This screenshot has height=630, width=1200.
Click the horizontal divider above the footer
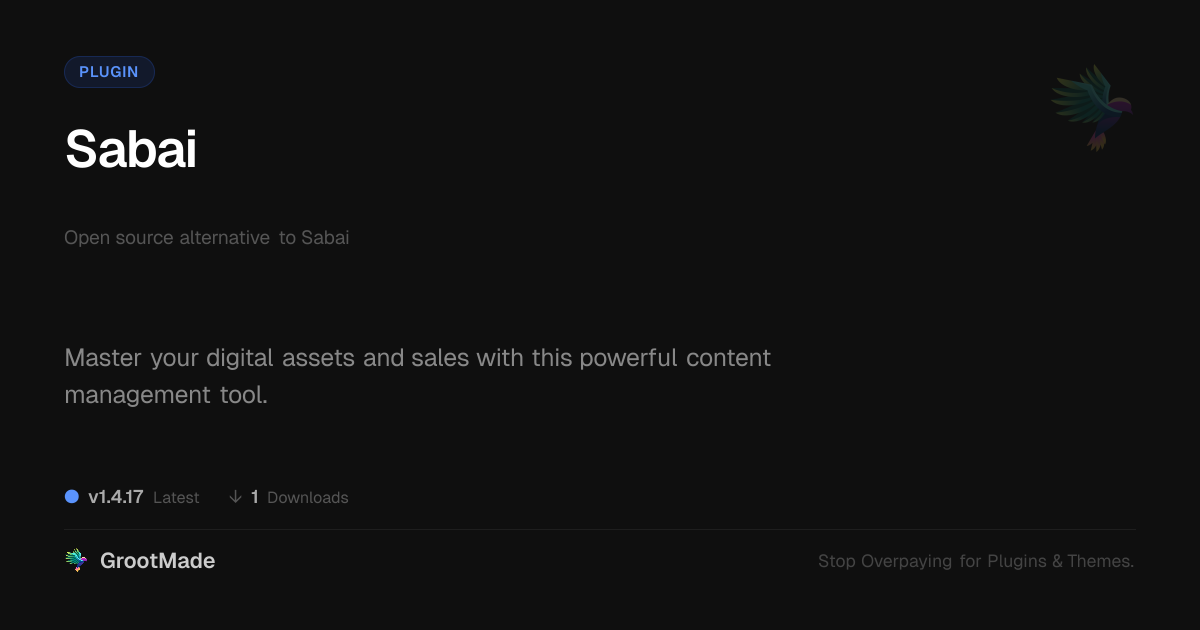point(600,529)
